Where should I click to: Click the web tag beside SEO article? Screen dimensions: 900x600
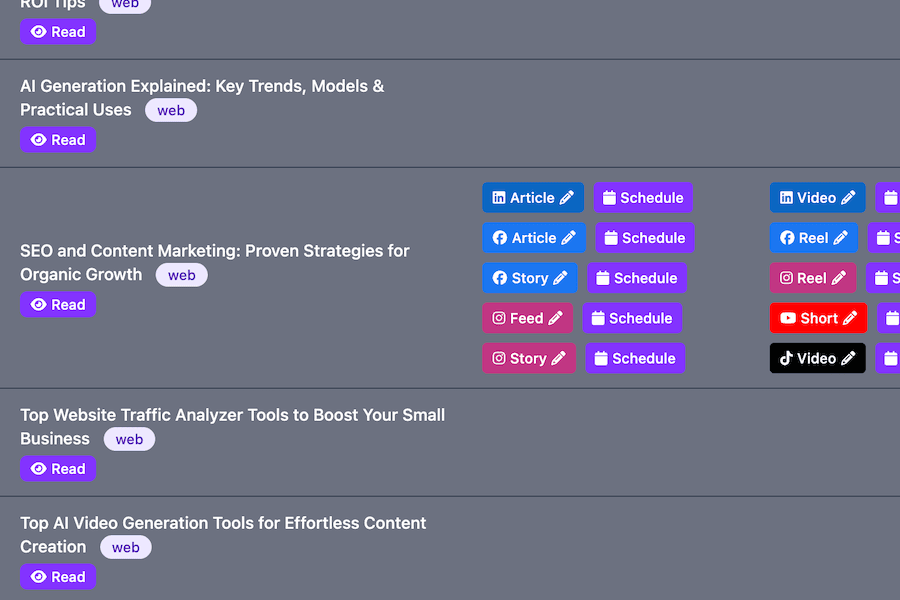tap(181, 275)
